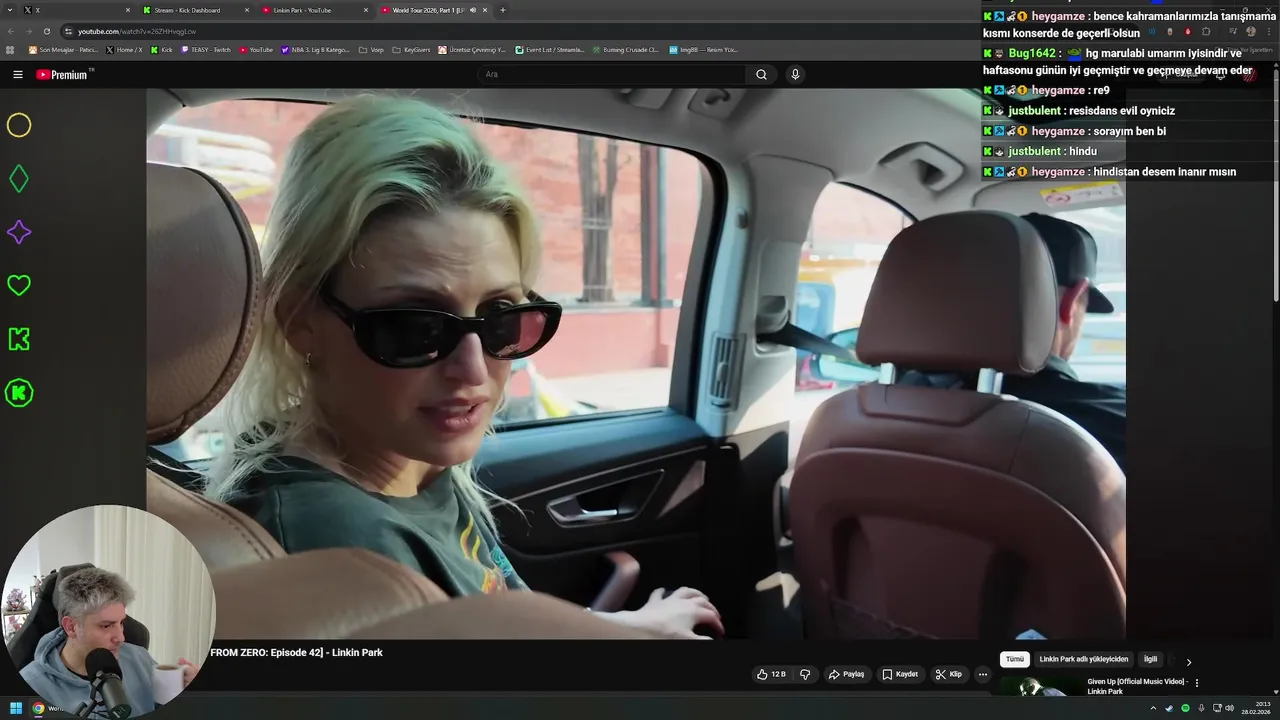Click the round Kick K badge icon
Image resolution: width=1280 pixels, height=720 pixels.
coord(19,393)
